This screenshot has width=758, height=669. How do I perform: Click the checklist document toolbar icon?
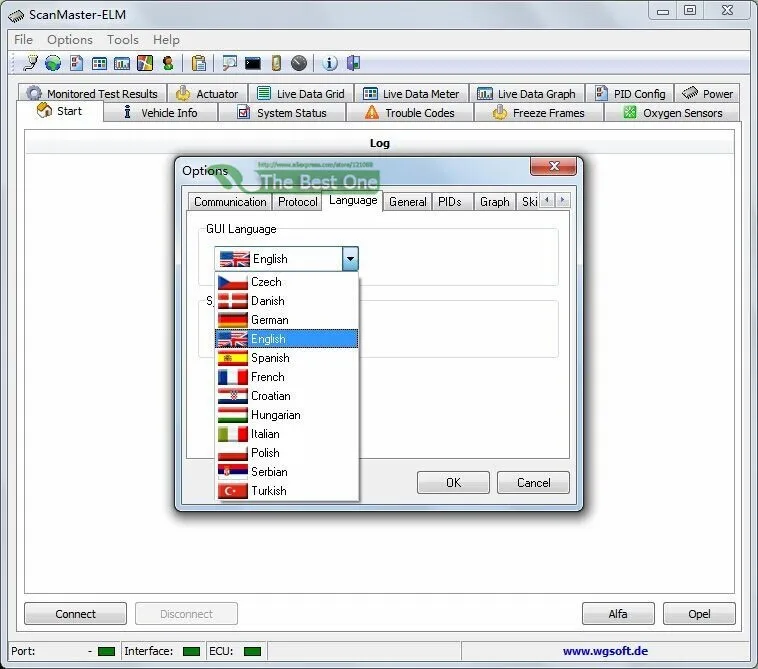point(76,63)
